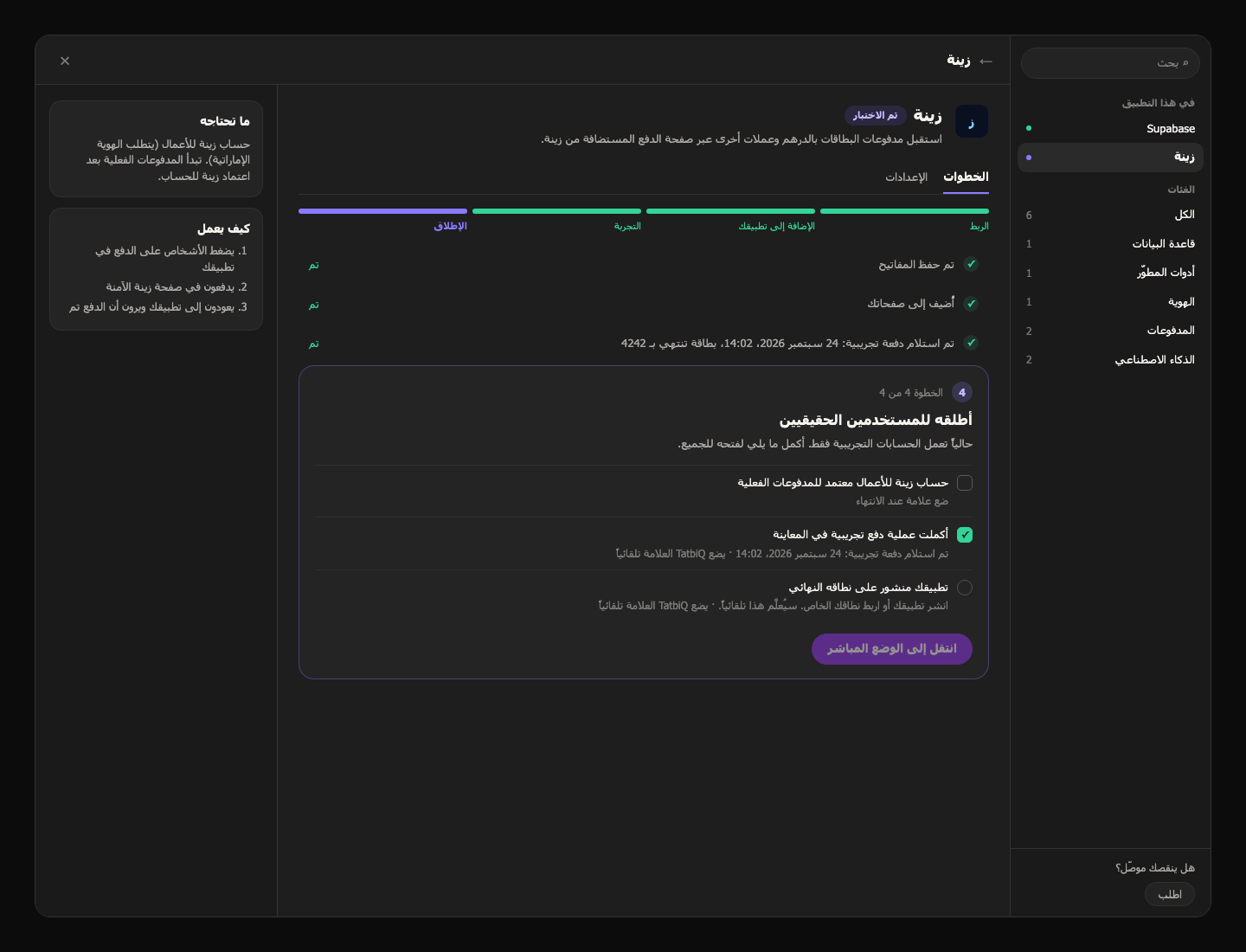Image resolution: width=1246 pixels, height=952 pixels.
Task: Click انتقل إلى الوضع المباشر button
Action: pyautogui.click(x=892, y=649)
